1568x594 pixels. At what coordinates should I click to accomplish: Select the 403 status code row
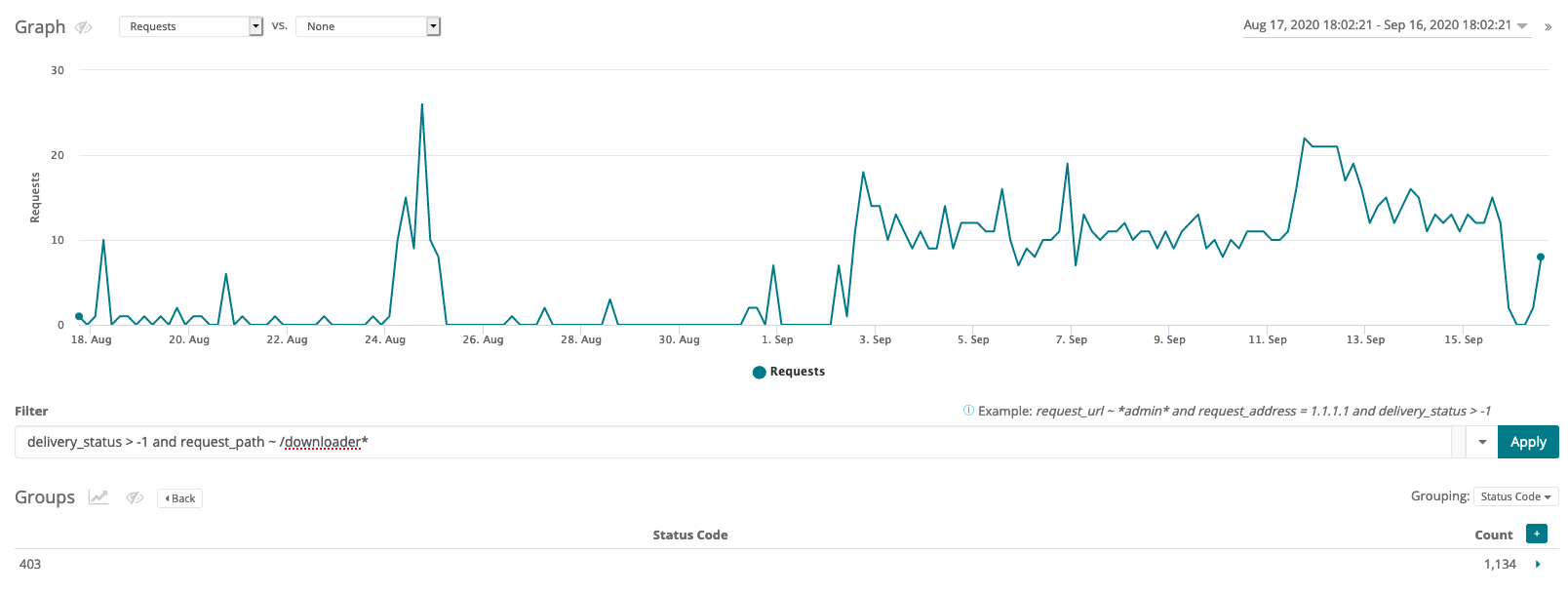30,564
